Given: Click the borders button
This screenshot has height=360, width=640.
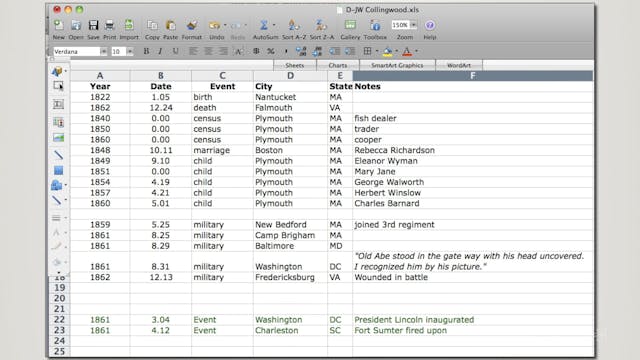Looking at the screenshot, I should (367, 51).
